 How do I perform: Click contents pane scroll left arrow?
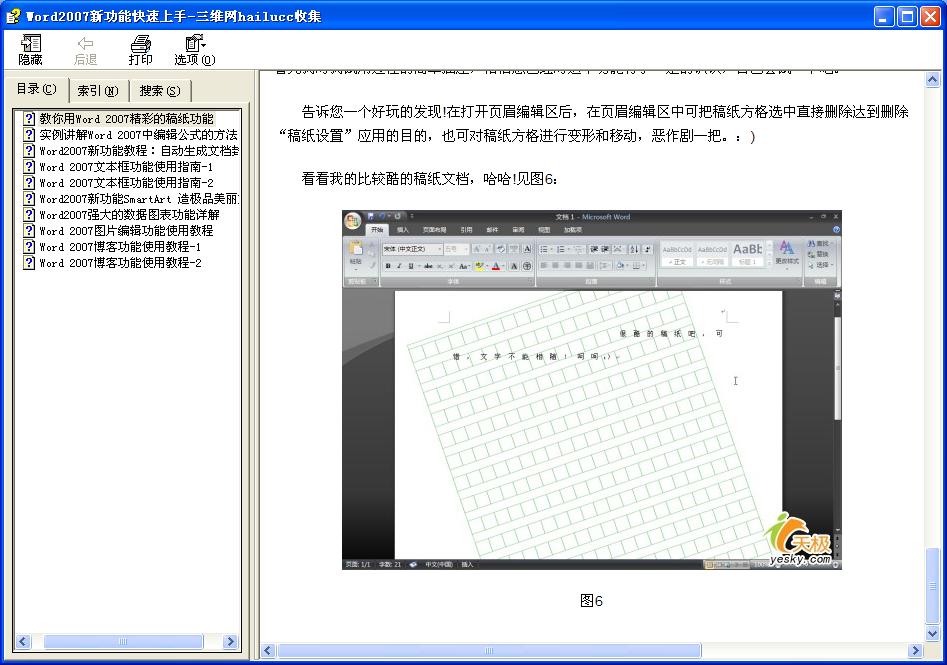24,641
